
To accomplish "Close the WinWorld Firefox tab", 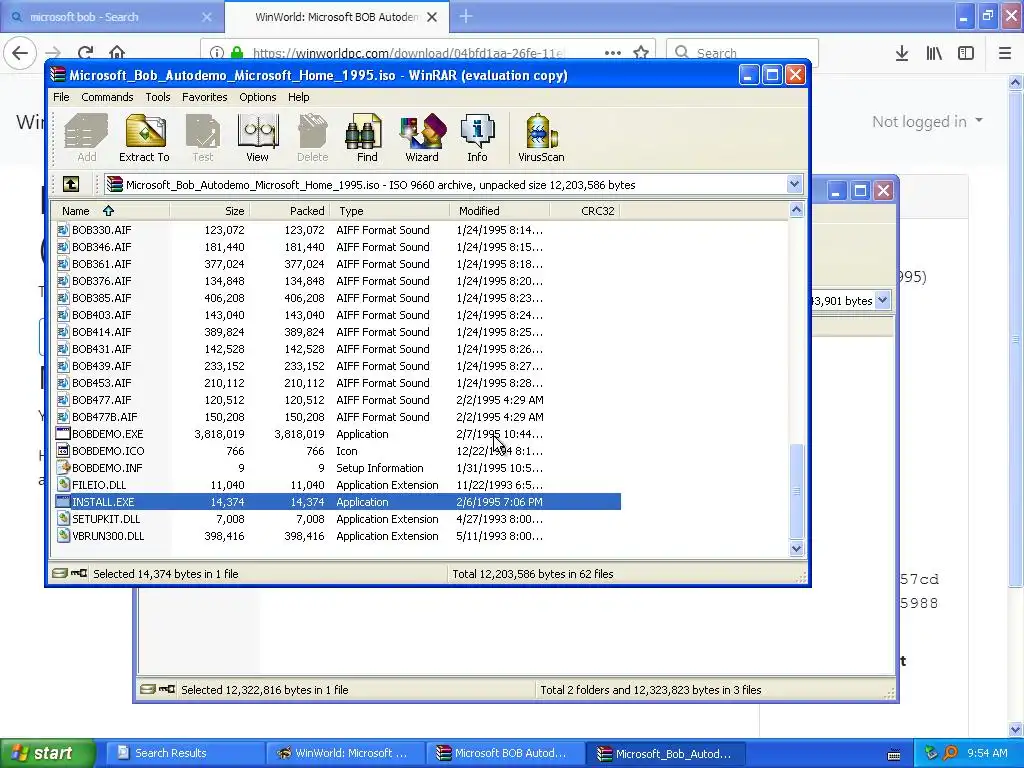I will 432,17.
